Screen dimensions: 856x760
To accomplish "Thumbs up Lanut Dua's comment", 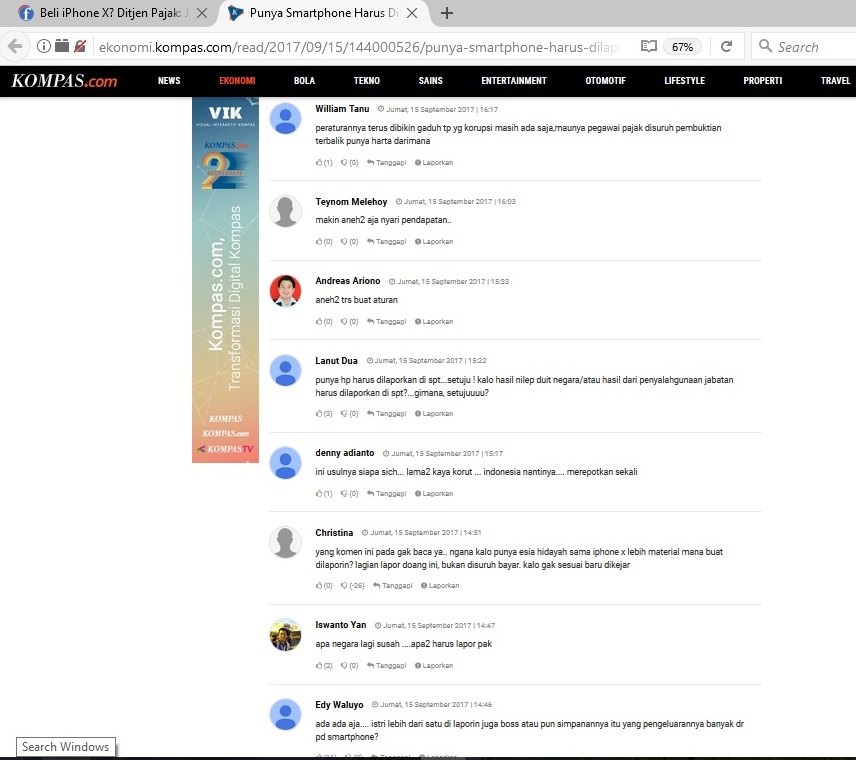I will coord(320,414).
